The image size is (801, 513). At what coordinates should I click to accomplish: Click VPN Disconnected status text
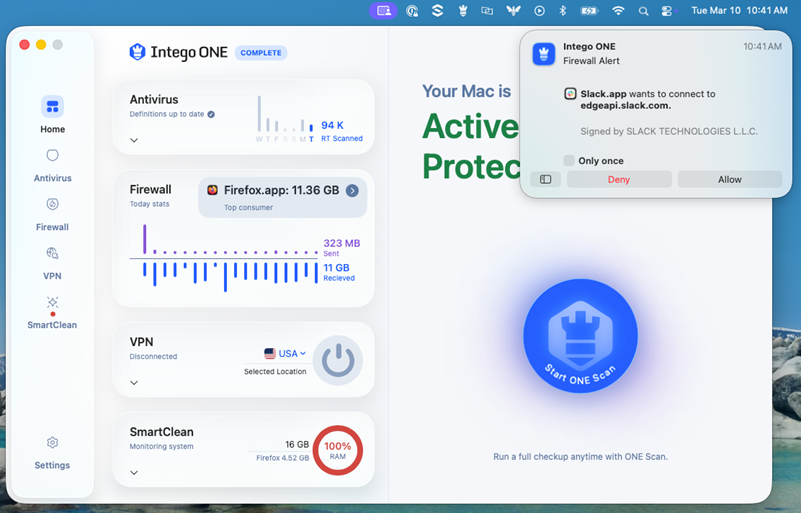point(153,356)
